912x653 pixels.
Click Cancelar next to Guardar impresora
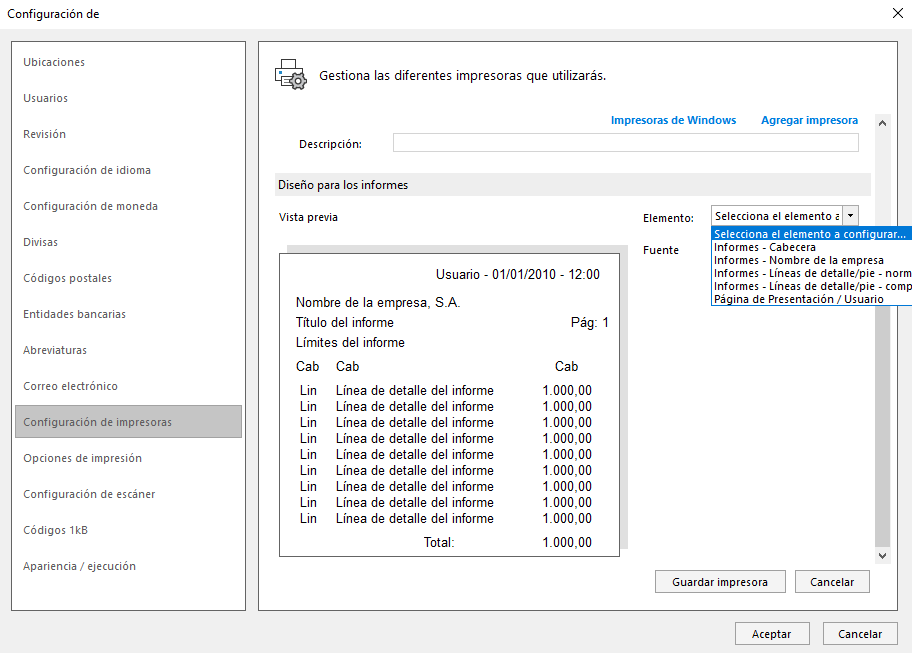832,582
